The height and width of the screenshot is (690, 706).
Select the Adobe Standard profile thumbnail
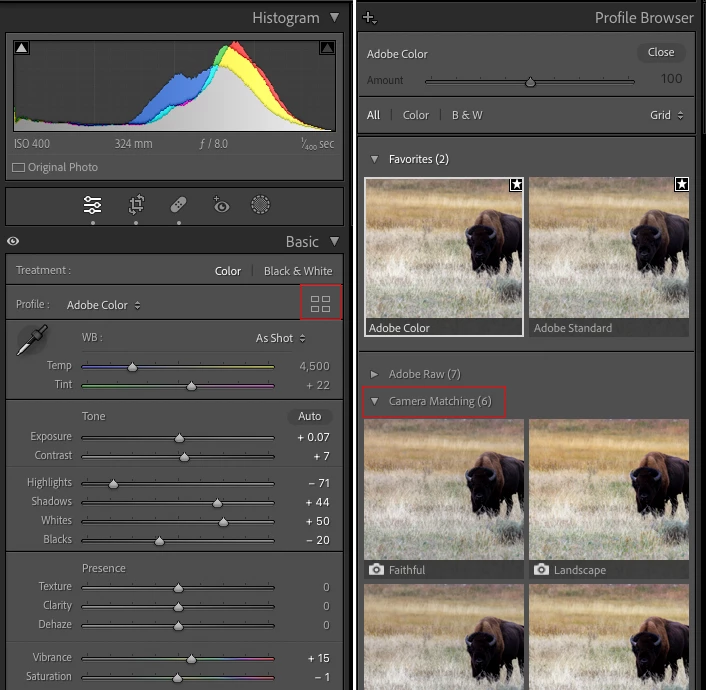609,257
